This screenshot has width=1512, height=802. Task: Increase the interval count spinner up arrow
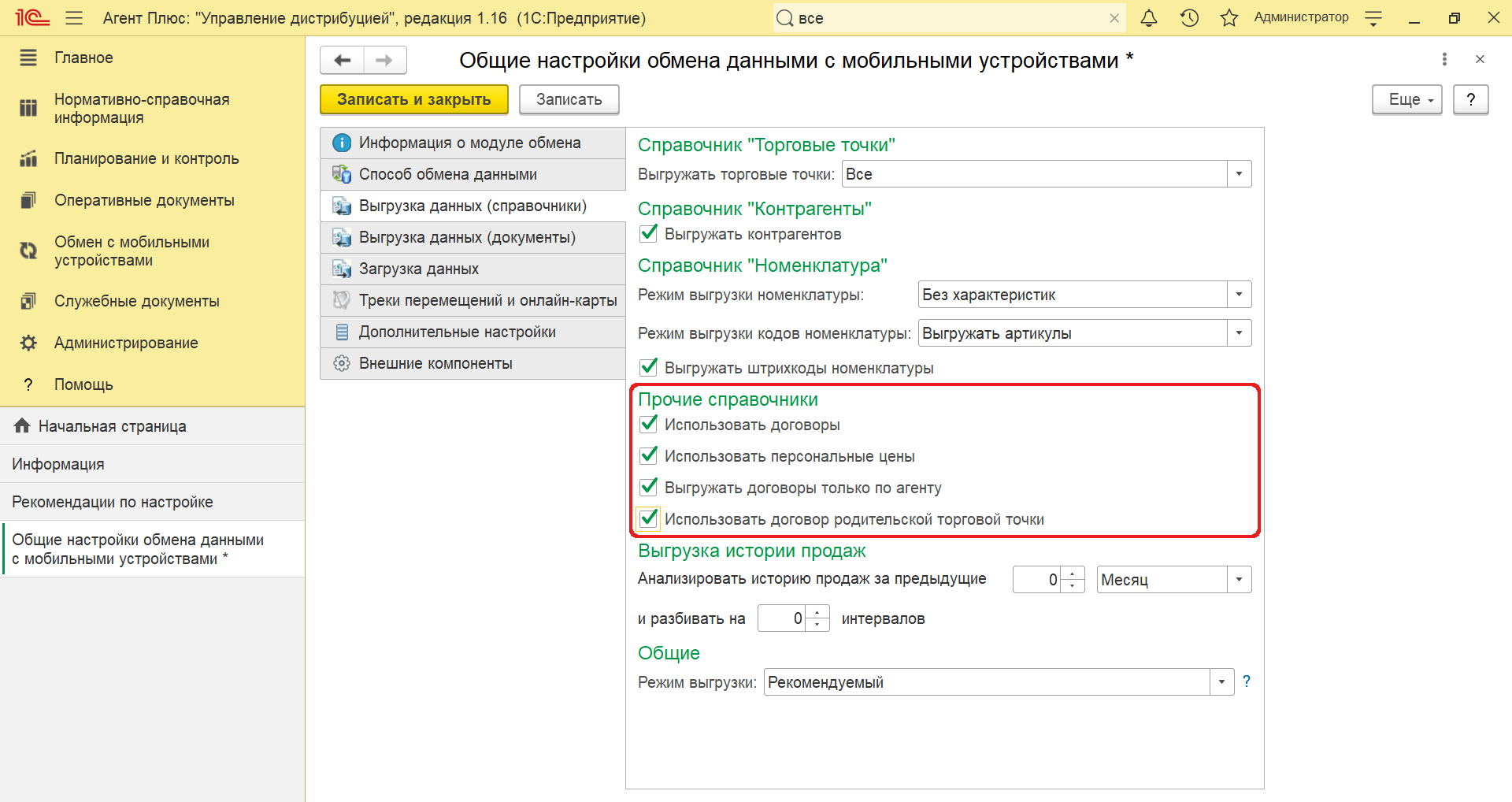click(x=818, y=612)
